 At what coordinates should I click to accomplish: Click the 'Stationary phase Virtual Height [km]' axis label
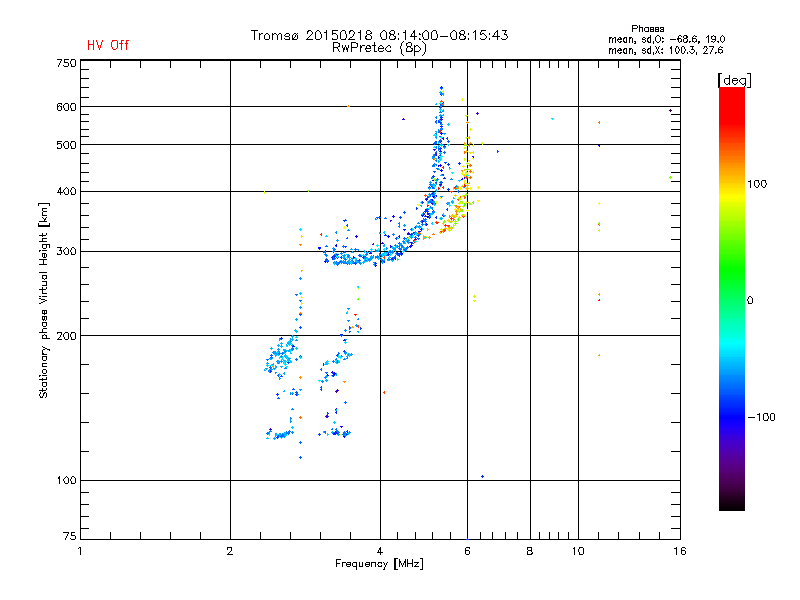point(43,300)
